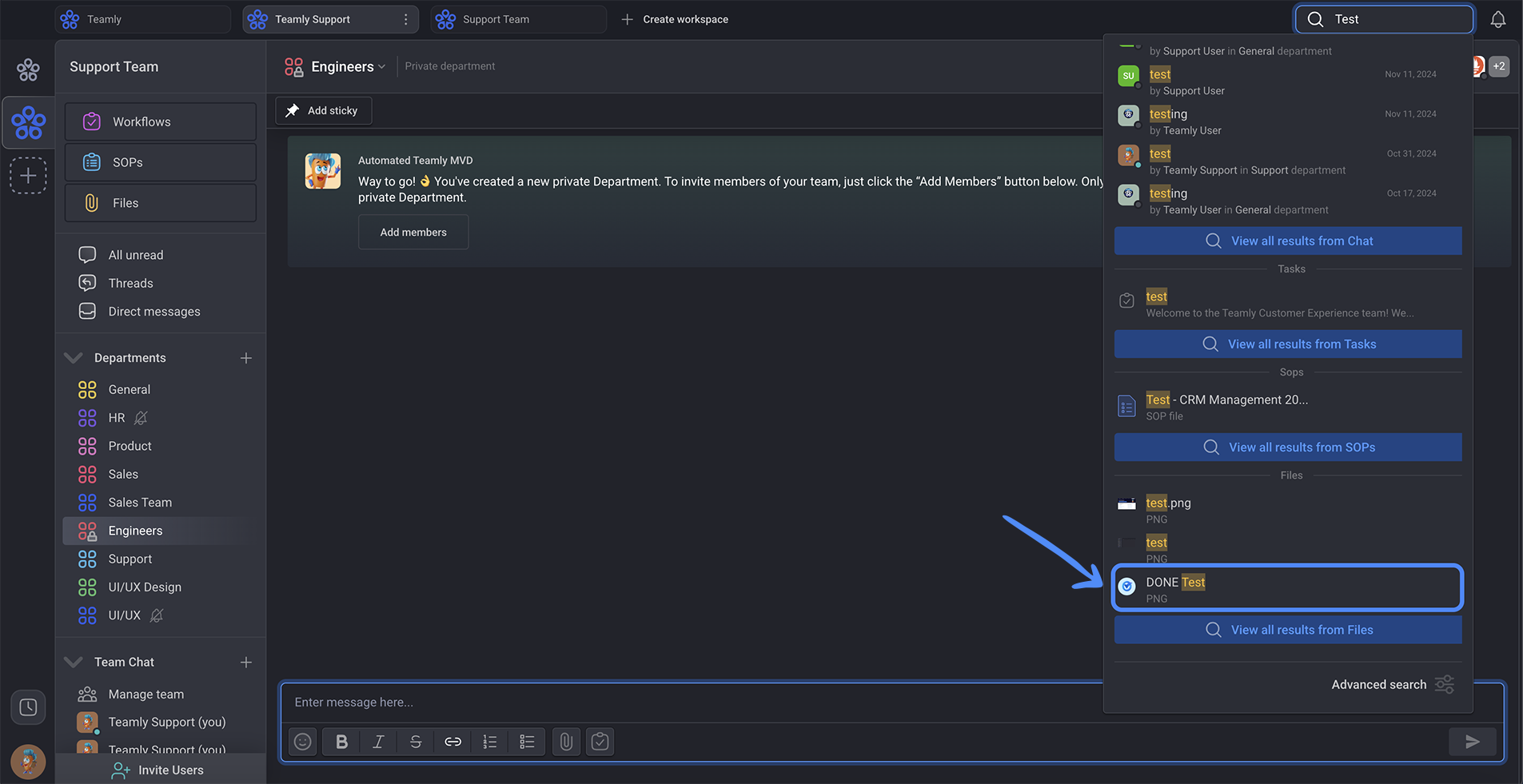Screen dimensions: 1523x784
Task: Open Test - CRM Management SOP result
Action: pos(1288,407)
